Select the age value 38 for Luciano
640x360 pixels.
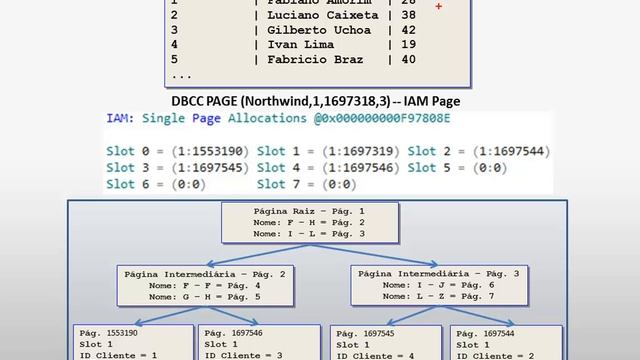pyautogui.click(x=408, y=15)
